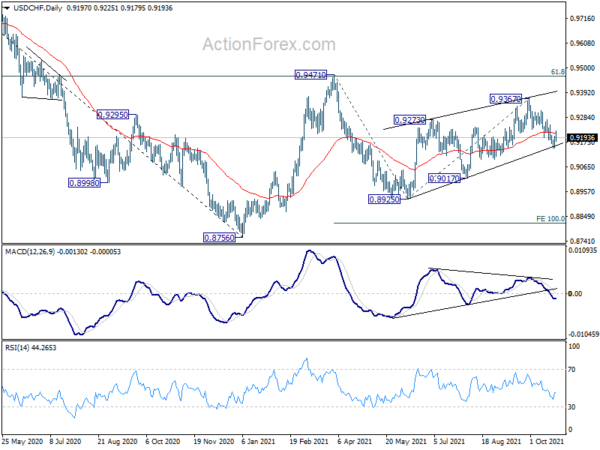Click the MACD axis value 0.010935
This screenshot has height=450, width=600.
583,251
